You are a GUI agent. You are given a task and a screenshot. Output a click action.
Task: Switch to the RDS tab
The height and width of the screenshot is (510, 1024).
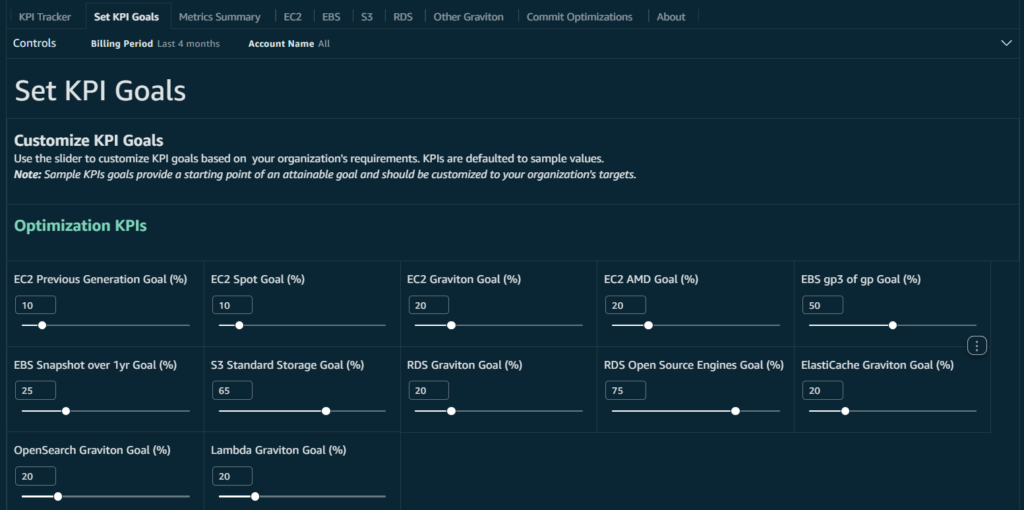[x=403, y=17]
